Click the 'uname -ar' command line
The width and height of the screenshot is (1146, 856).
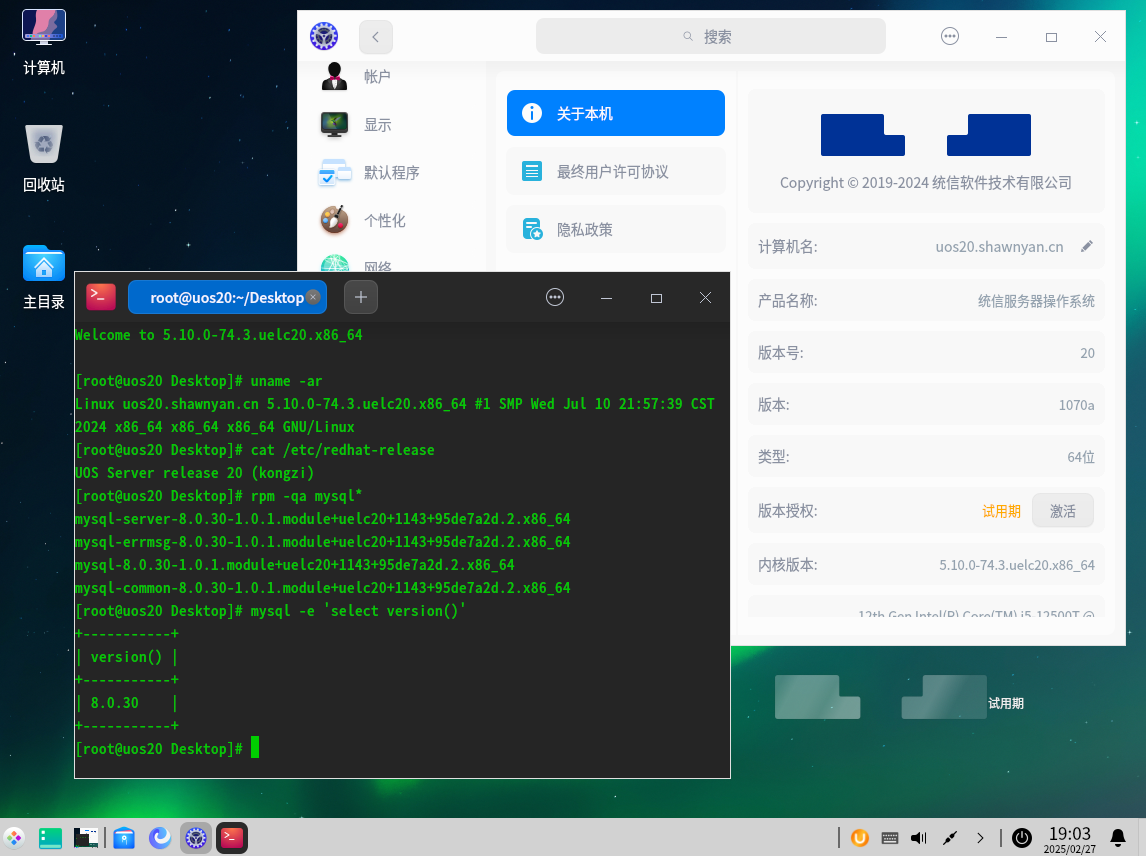coord(199,381)
